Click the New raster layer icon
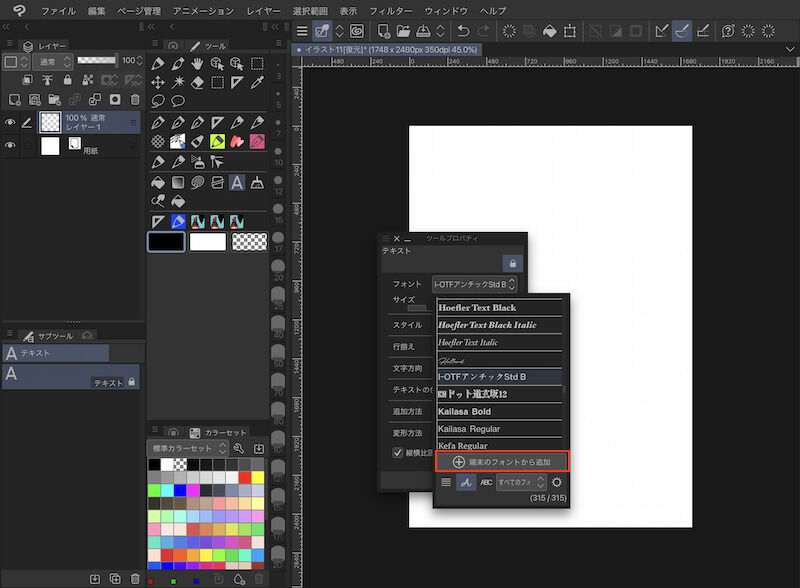Viewport: 800px width, 588px height. 15,99
